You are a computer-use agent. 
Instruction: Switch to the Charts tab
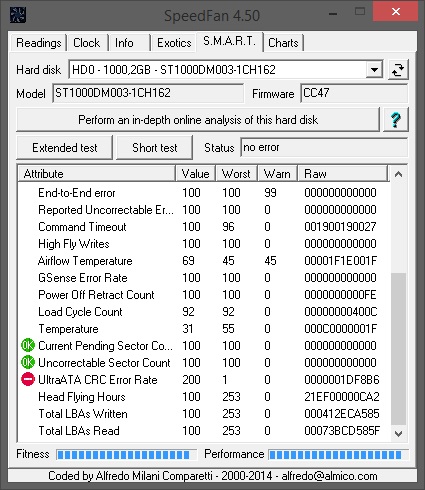coord(283,43)
